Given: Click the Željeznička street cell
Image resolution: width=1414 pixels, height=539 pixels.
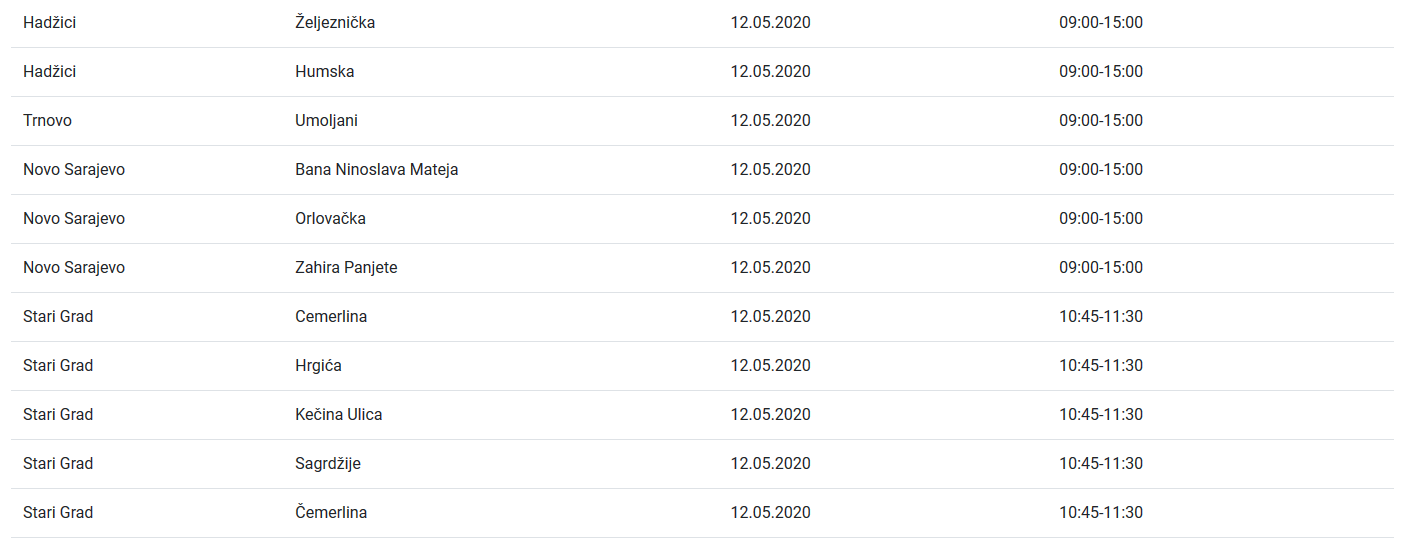Looking at the screenshot, I should point(335,22).
